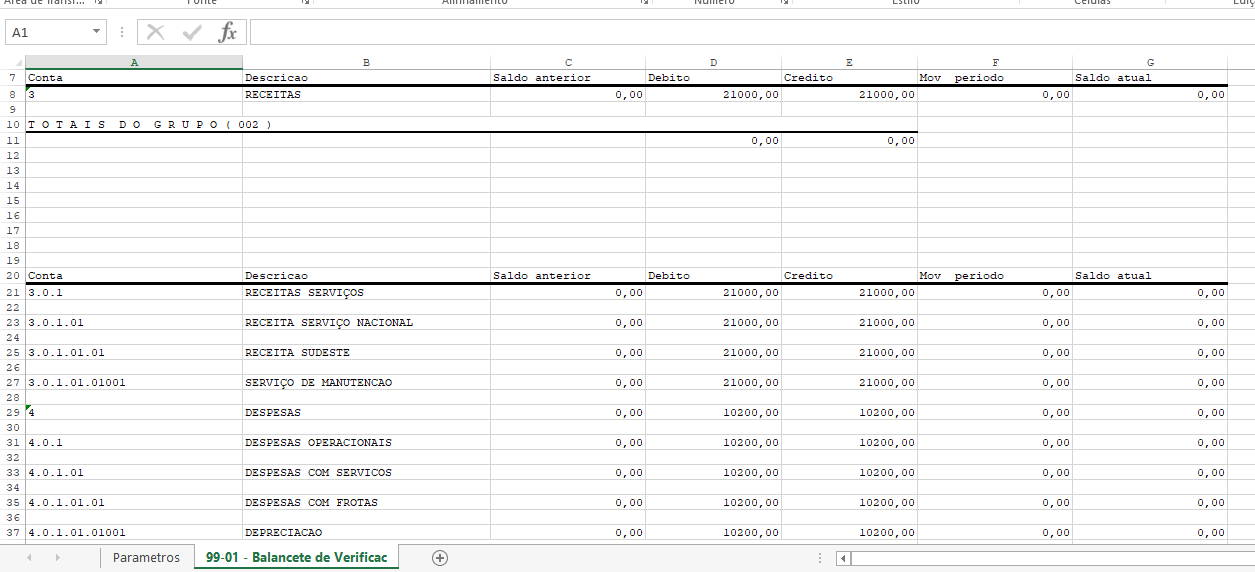Click the Credito 21000,00 value in row 8

849,95
